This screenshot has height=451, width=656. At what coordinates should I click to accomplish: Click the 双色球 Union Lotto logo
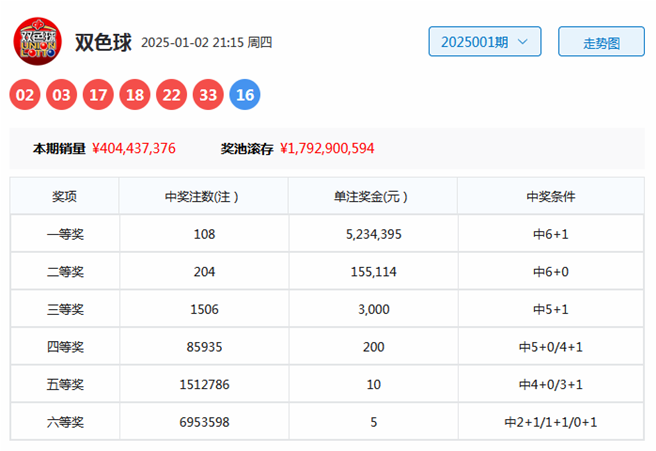[x=38, y=41]
